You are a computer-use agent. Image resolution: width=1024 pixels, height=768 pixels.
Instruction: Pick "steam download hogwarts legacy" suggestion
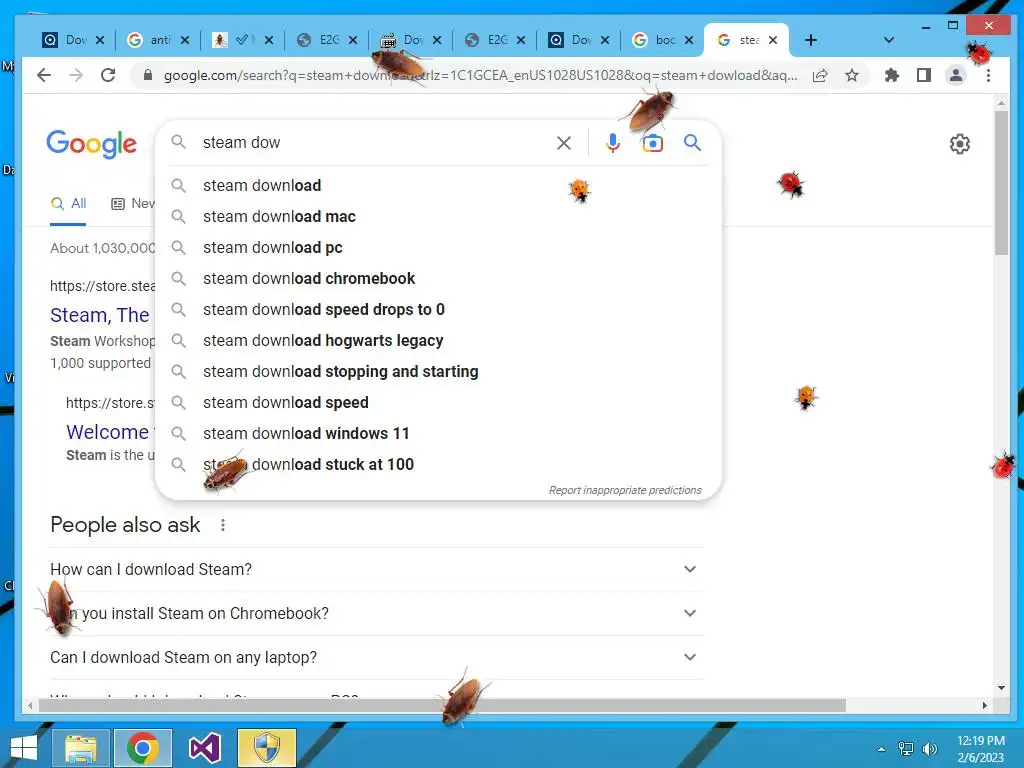point(438,340)
